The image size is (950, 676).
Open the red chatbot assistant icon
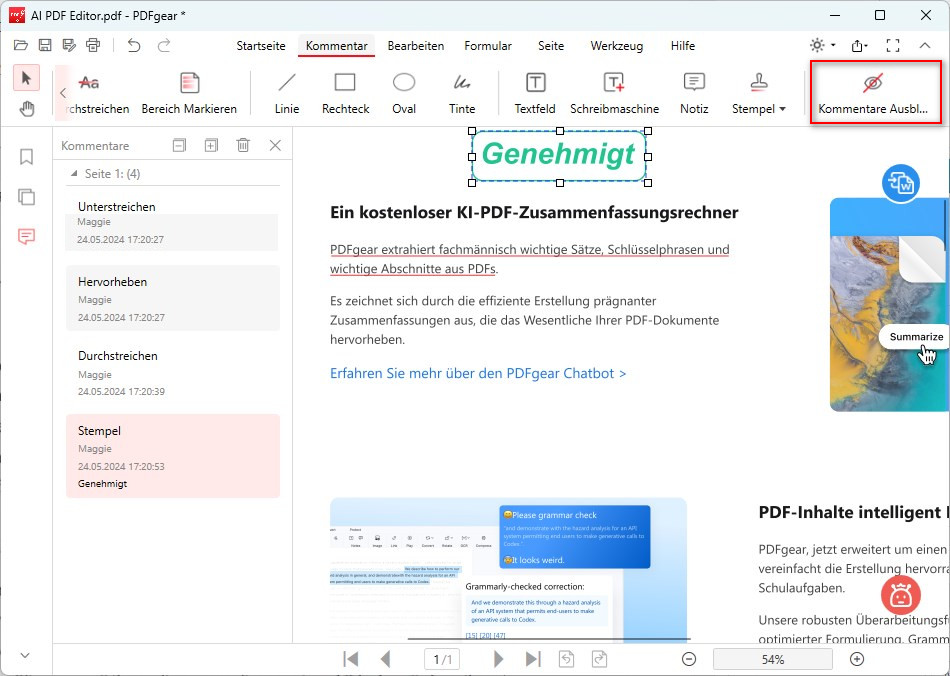point(900,595)
